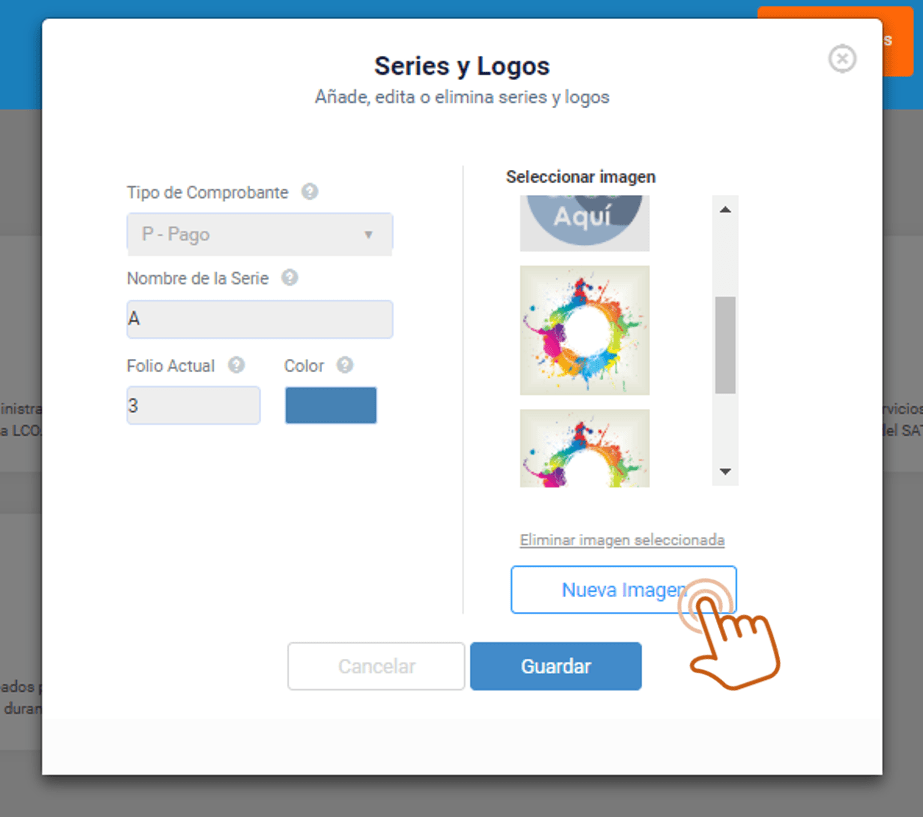
Task: Click the Nueva Imagen button
Action: (624, 590)
